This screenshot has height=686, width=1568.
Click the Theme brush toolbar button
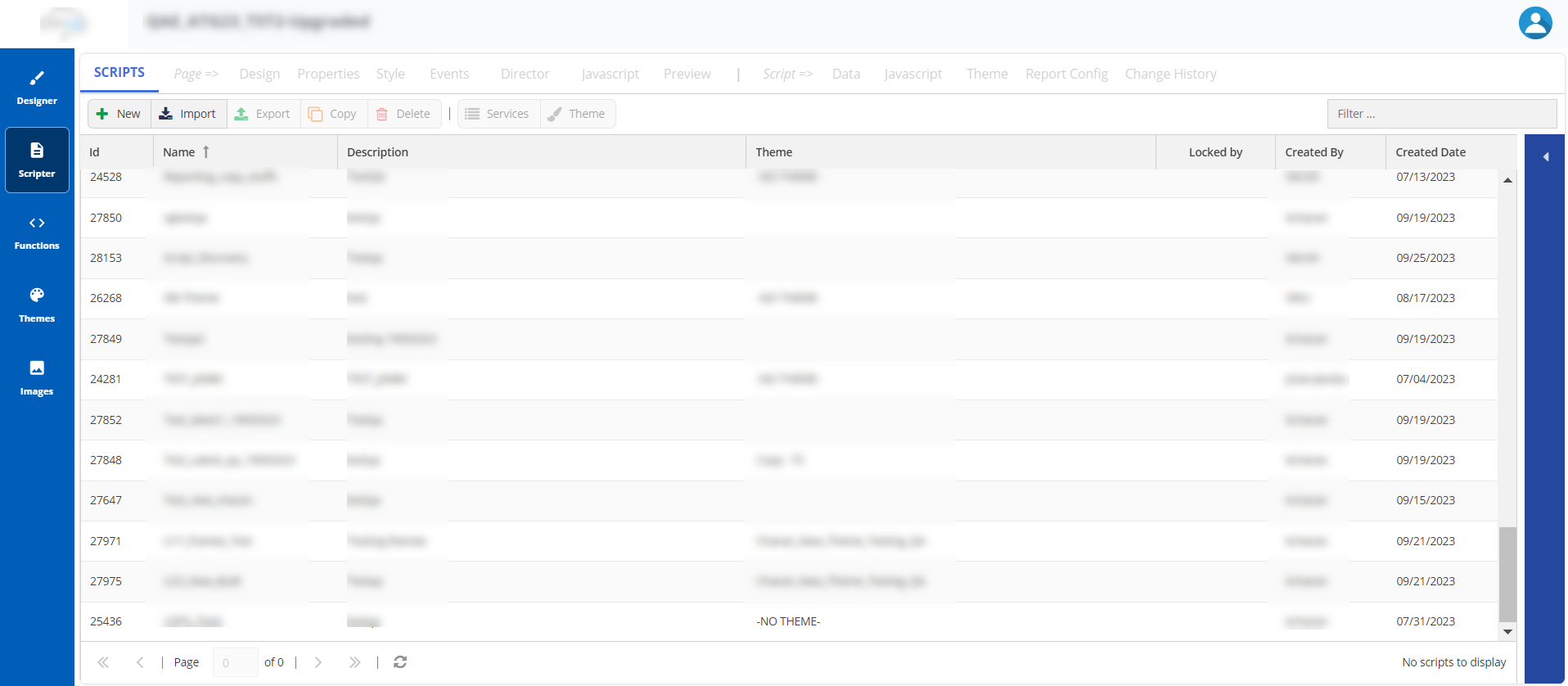pos(577,114)
